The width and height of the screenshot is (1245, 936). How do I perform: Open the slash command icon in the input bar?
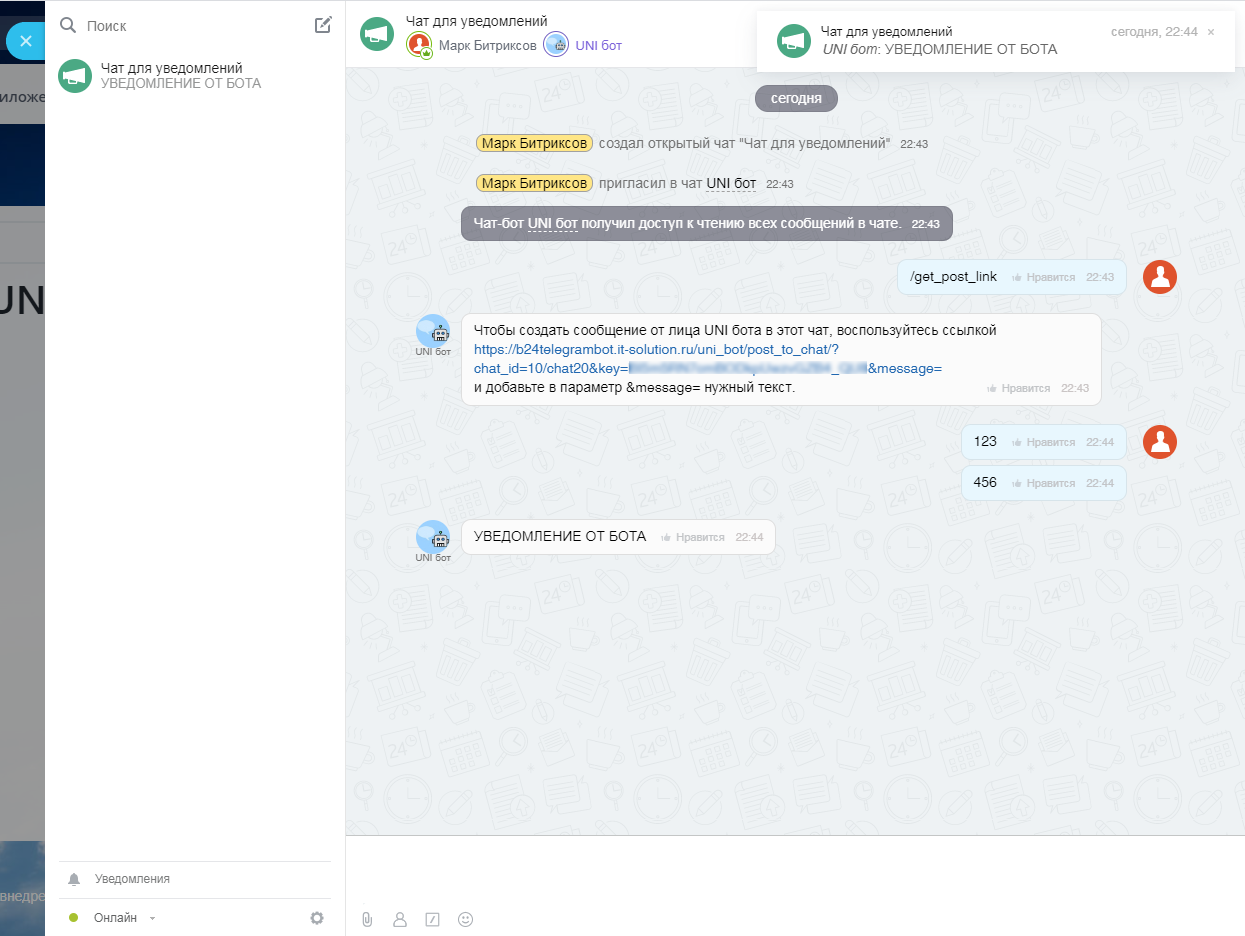[x=432, y=919]
